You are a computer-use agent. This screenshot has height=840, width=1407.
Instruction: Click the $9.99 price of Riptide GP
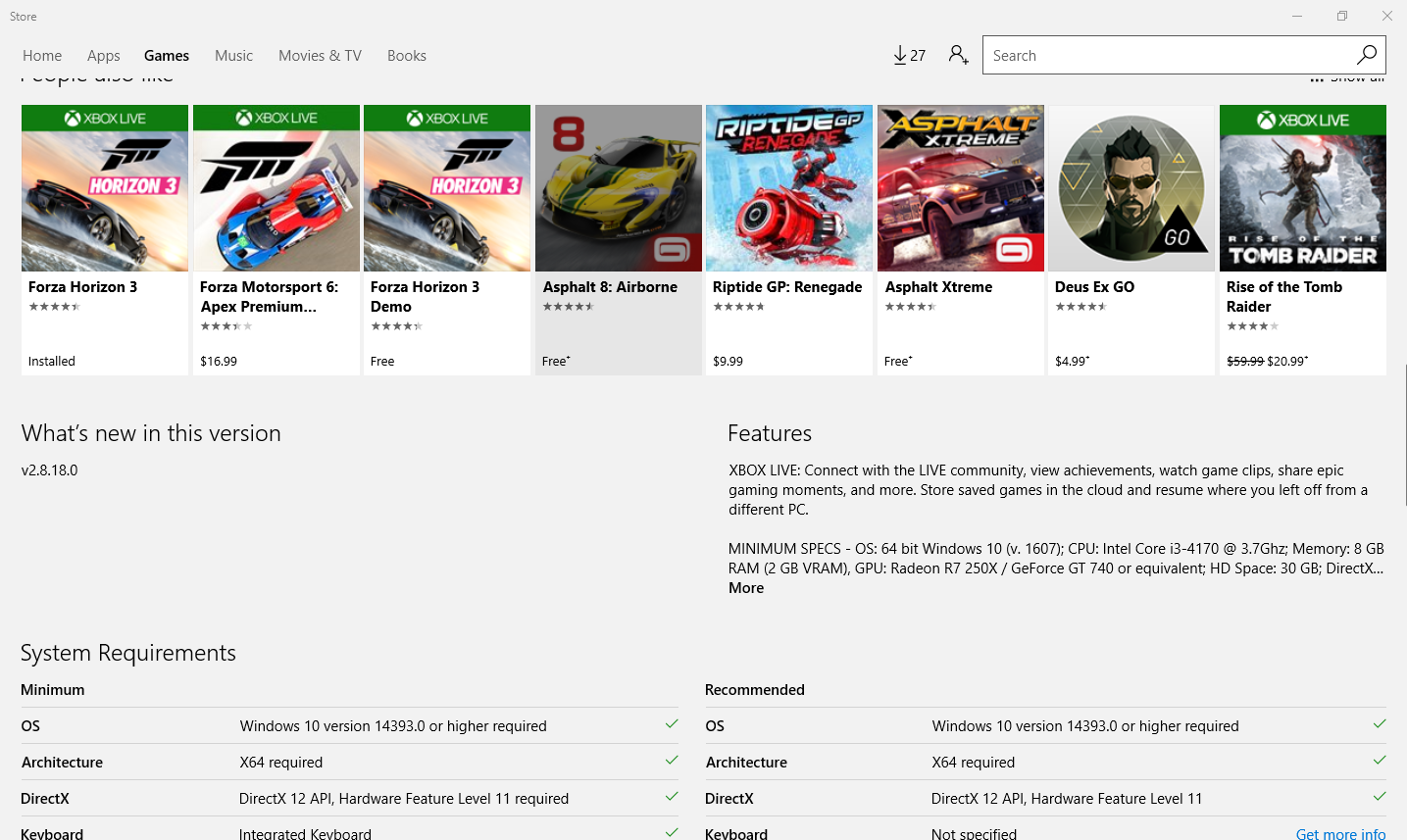point(728,362)
